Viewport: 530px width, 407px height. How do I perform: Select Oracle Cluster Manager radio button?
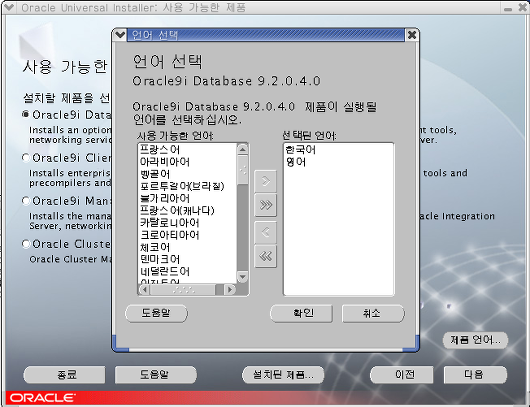pos(26,244)
